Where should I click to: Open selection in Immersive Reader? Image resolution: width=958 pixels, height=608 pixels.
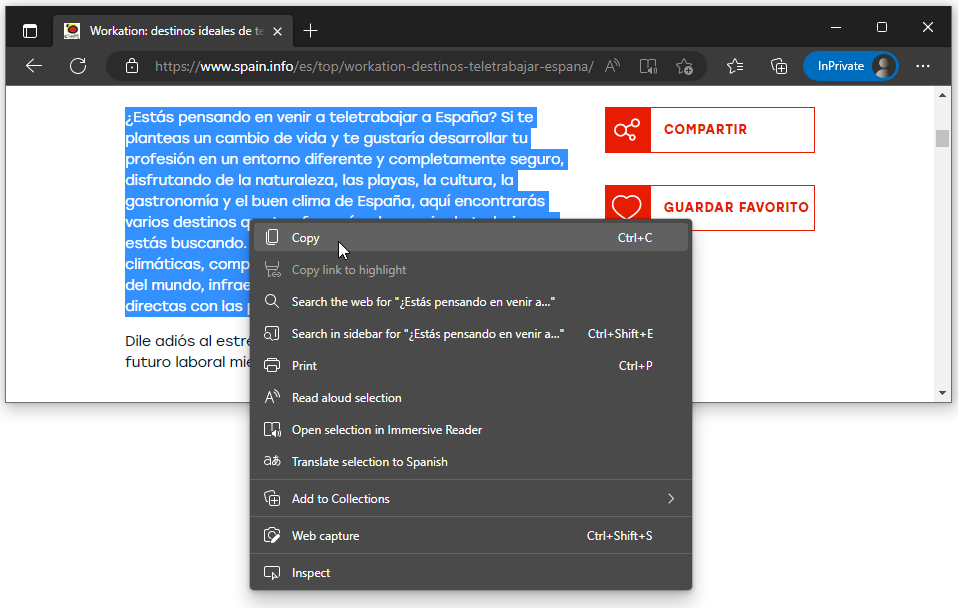pyautogui.click(x=387, y=429)
